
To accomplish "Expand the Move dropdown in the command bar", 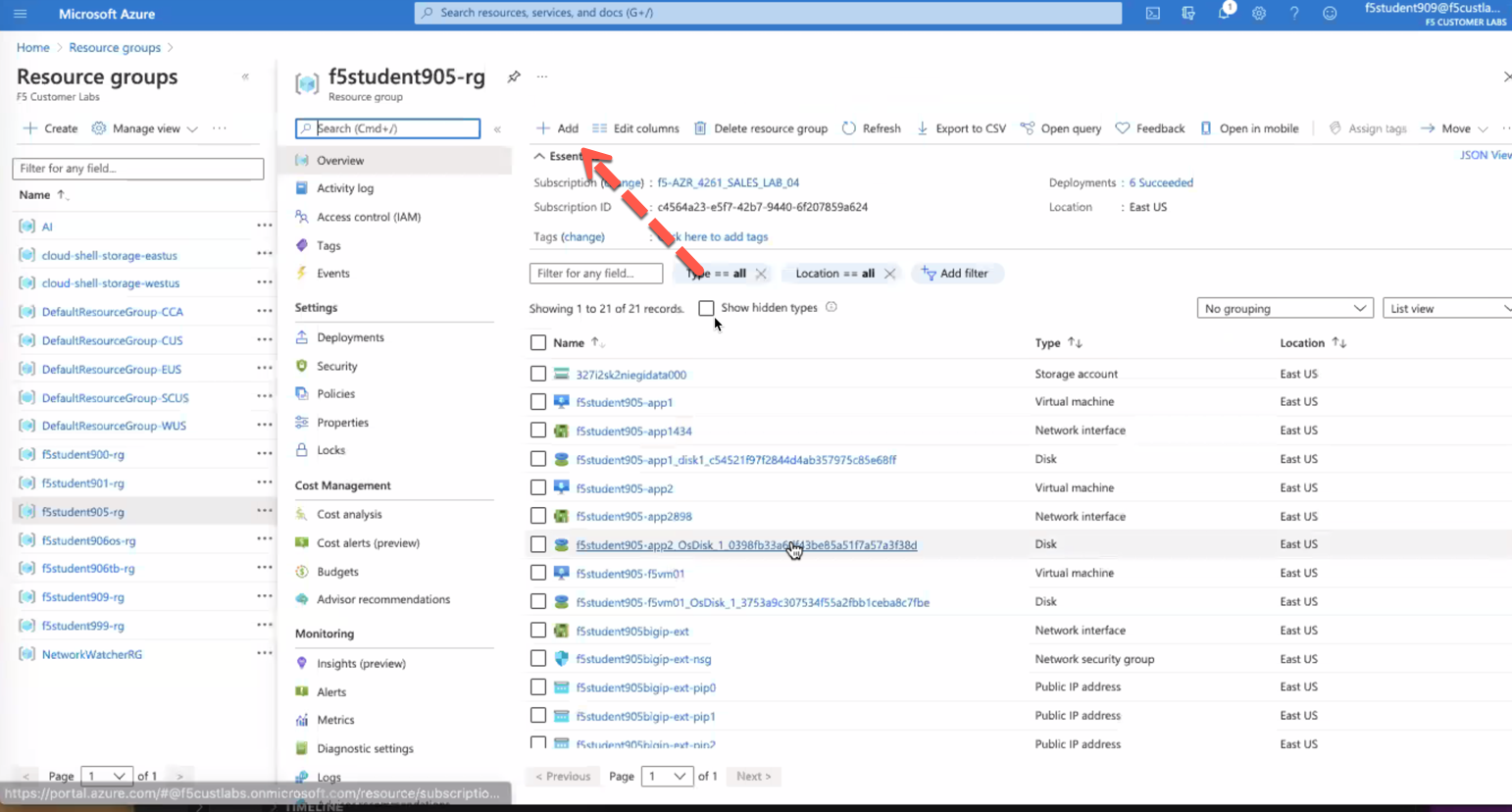I will click(x=1455, y=128).
